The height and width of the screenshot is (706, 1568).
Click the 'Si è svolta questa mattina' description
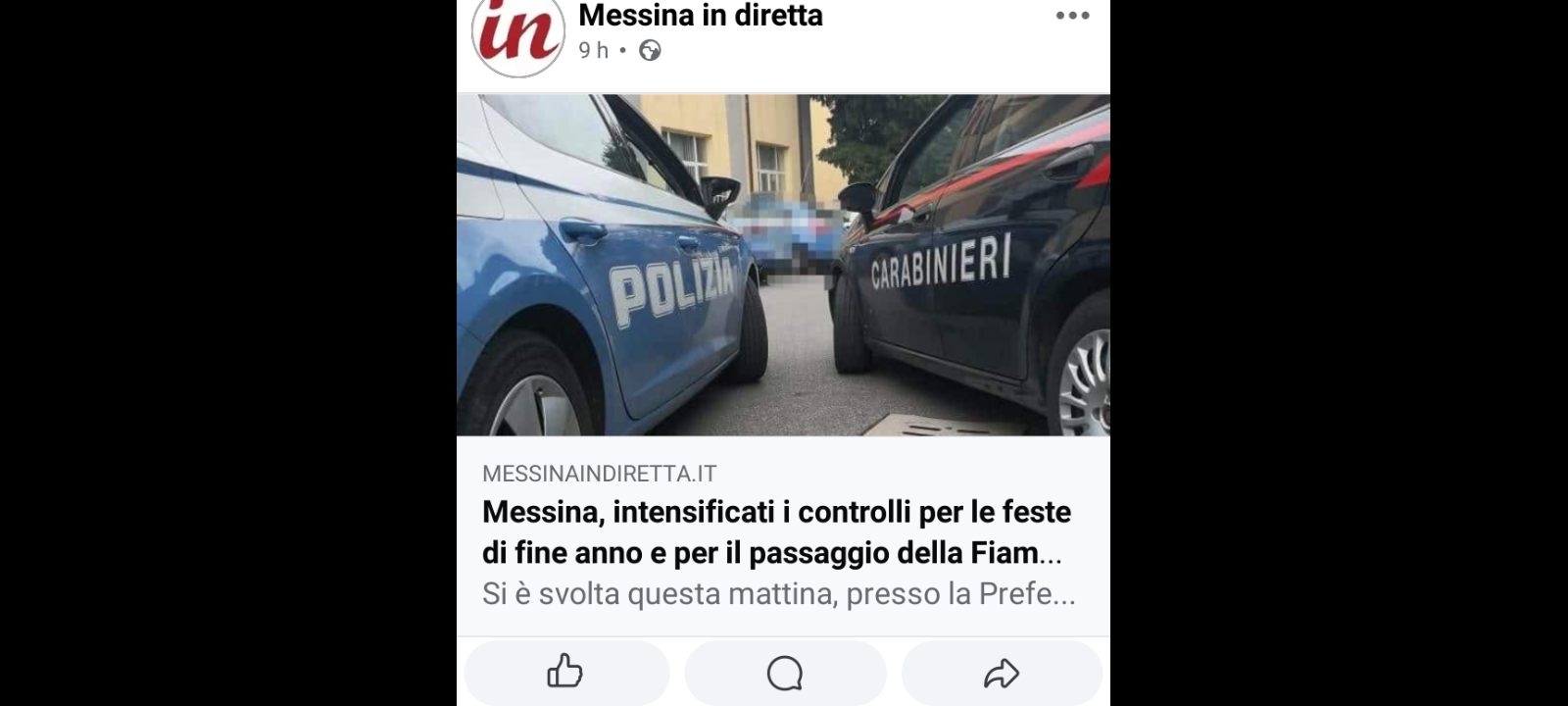click(779, 594)
